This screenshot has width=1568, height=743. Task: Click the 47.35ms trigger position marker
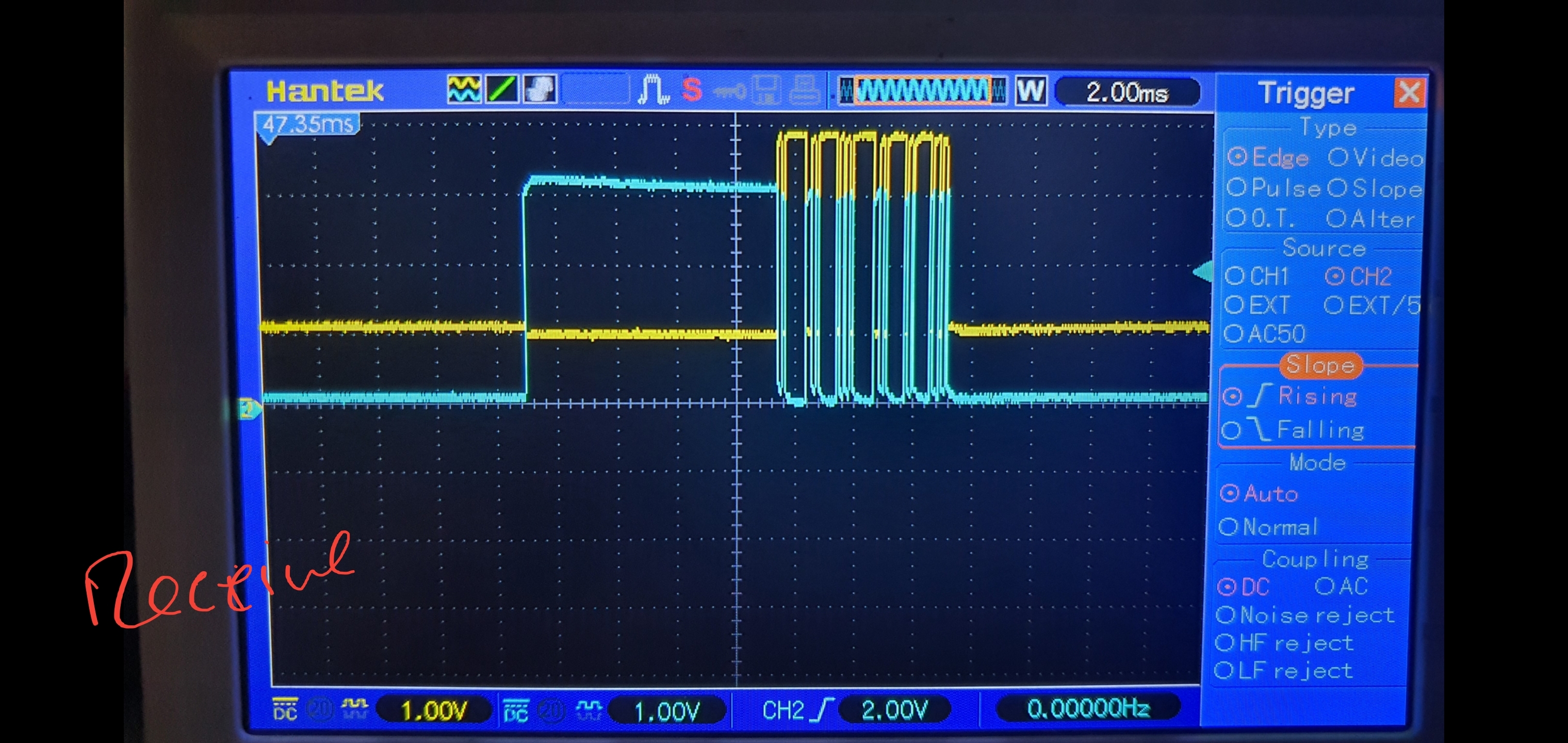tap(307, 125)
